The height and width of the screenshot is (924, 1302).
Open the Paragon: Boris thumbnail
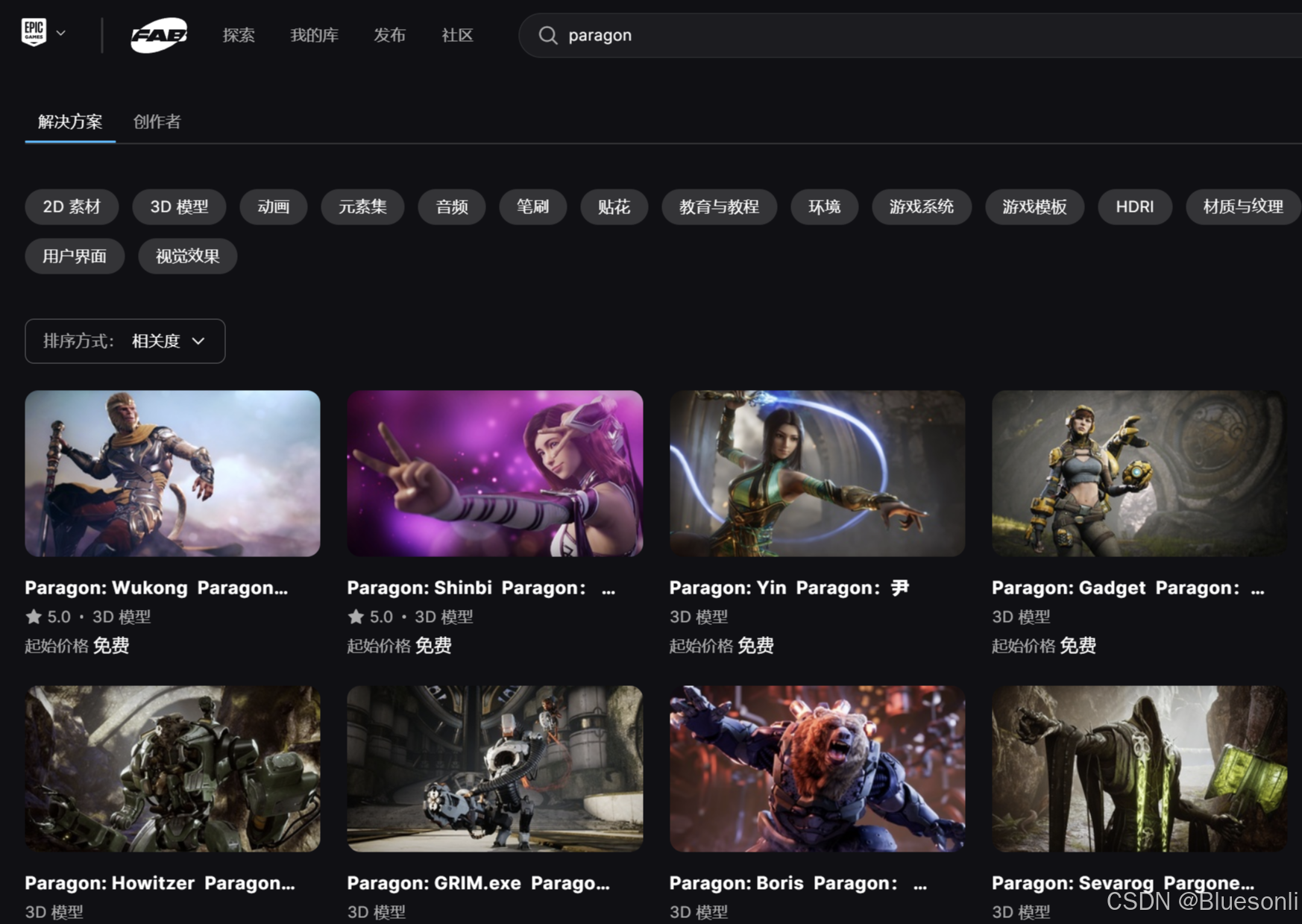[817, 769]
